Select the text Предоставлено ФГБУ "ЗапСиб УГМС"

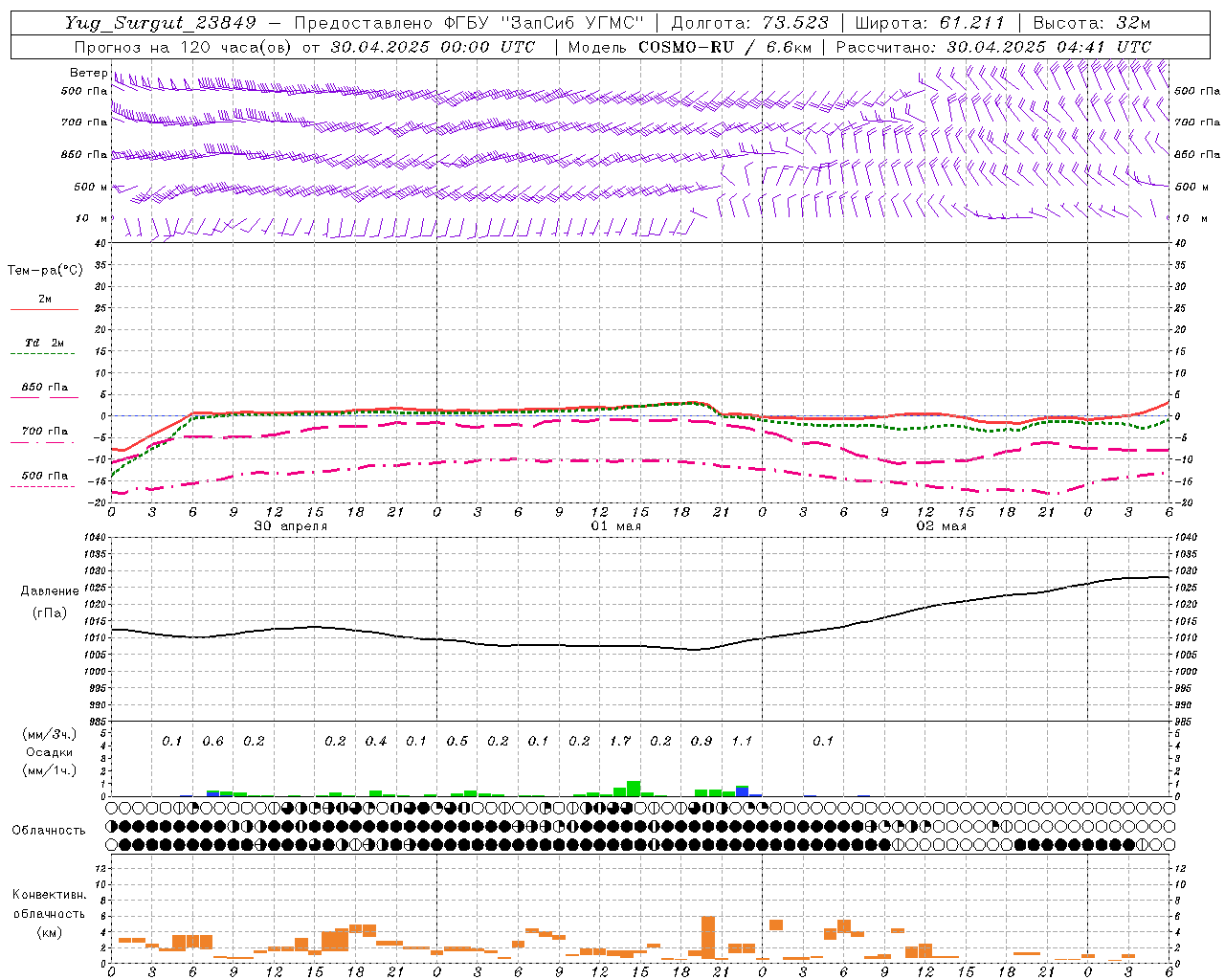coord(469,23)
